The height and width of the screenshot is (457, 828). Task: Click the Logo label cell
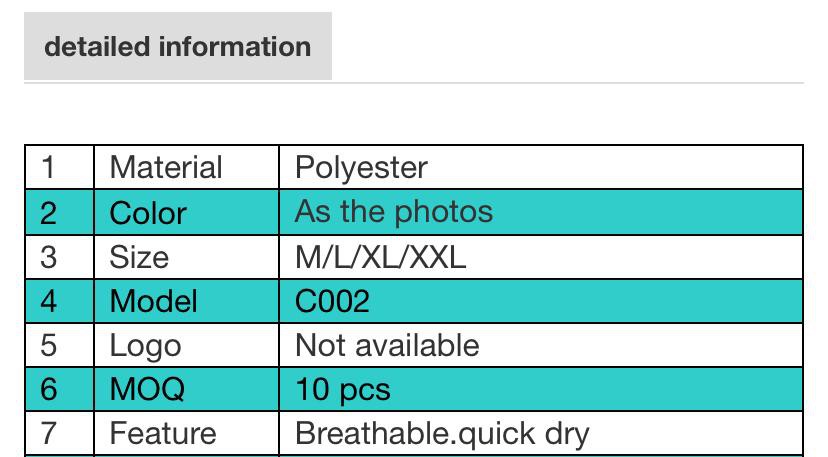click(x=145, y=345)
